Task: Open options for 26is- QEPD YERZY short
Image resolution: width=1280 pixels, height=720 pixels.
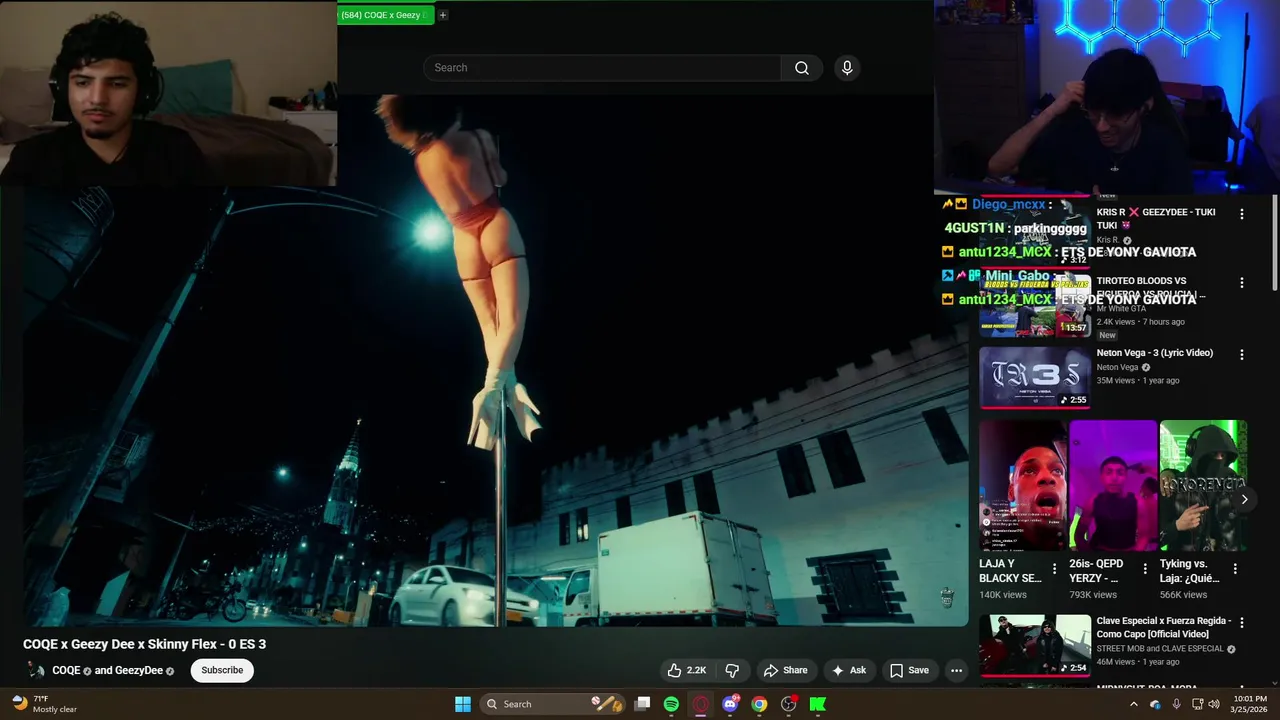Action: (x=1145, y=569)
